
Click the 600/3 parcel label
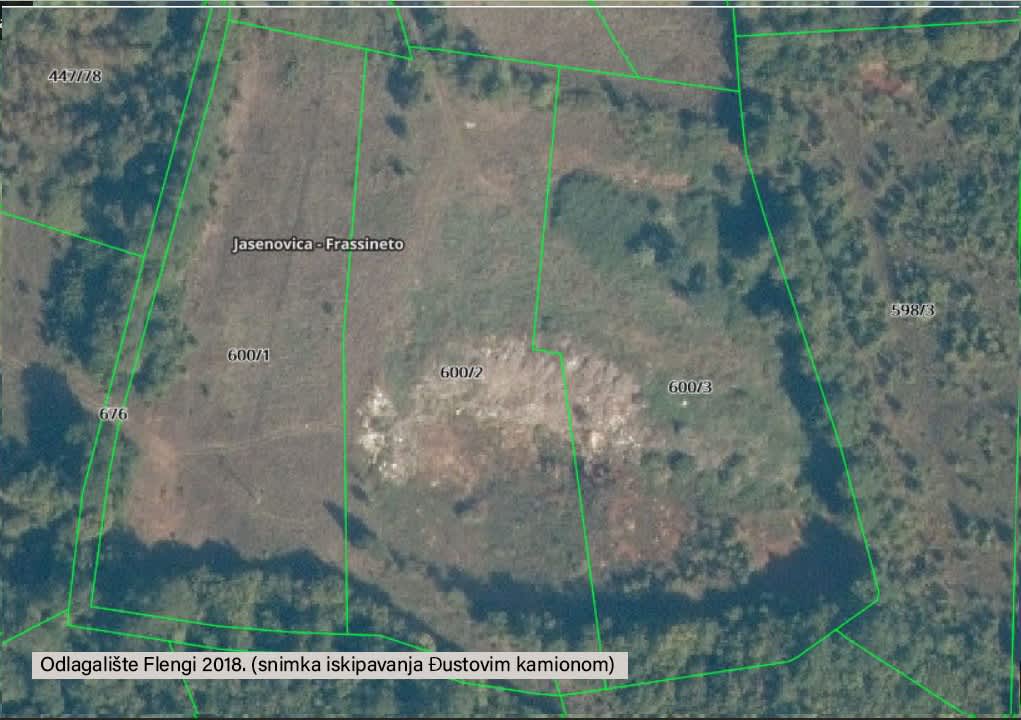pos(689,387)
